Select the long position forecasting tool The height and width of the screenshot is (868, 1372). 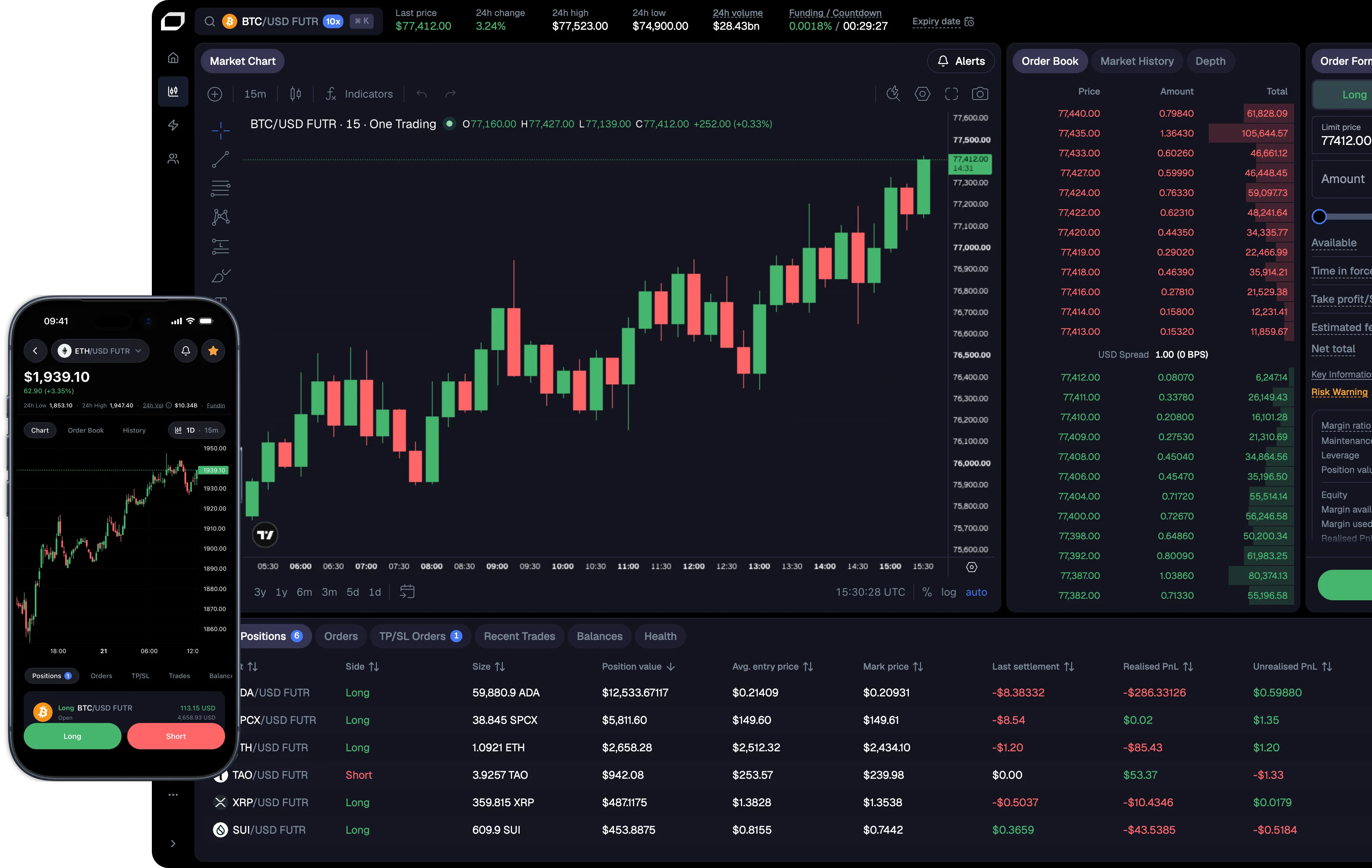point(221,247)
